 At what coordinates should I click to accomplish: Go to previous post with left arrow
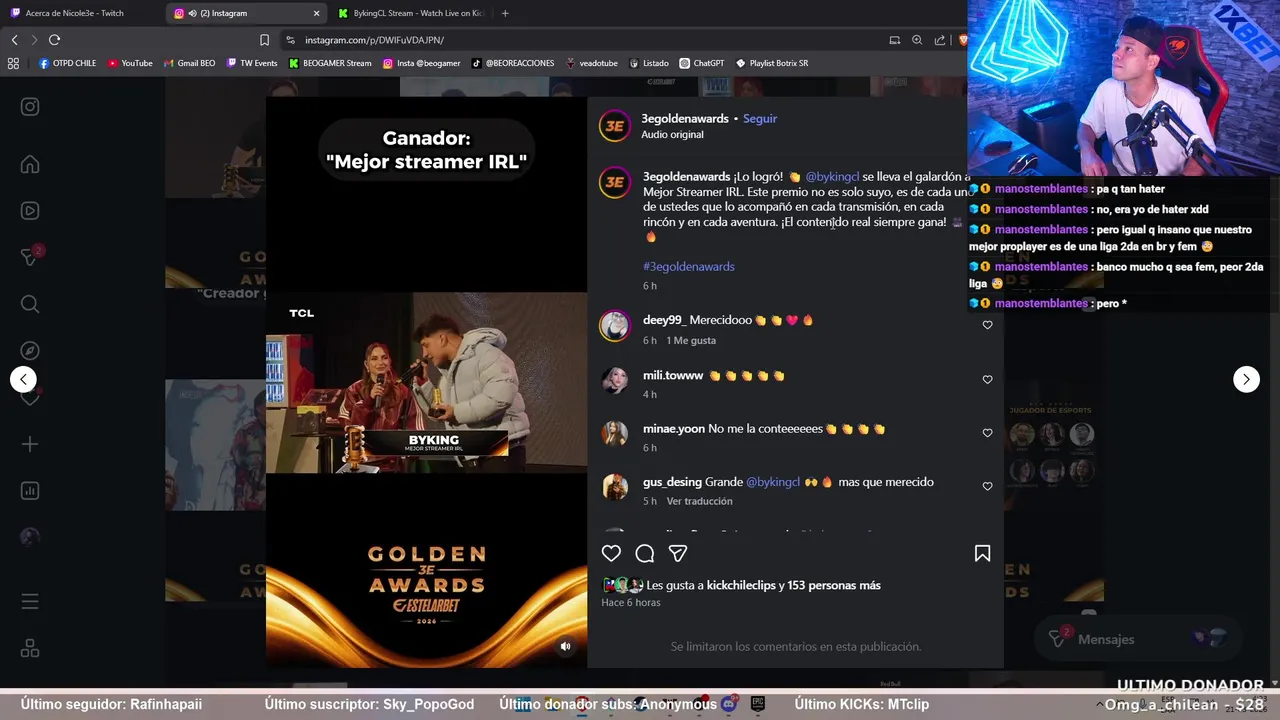coord(23,379)
